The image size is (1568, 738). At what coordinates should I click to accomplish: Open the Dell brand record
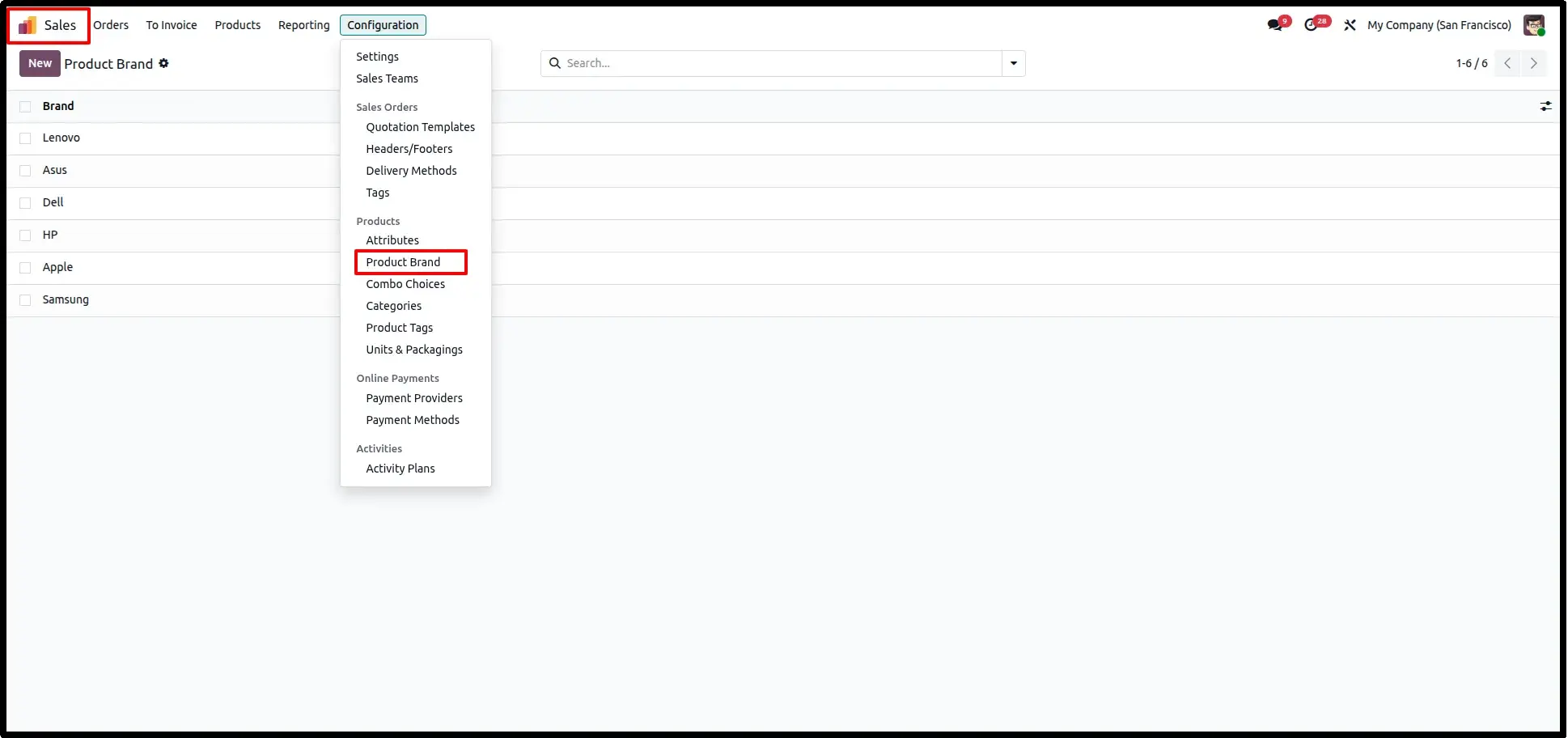click(53, 203)
